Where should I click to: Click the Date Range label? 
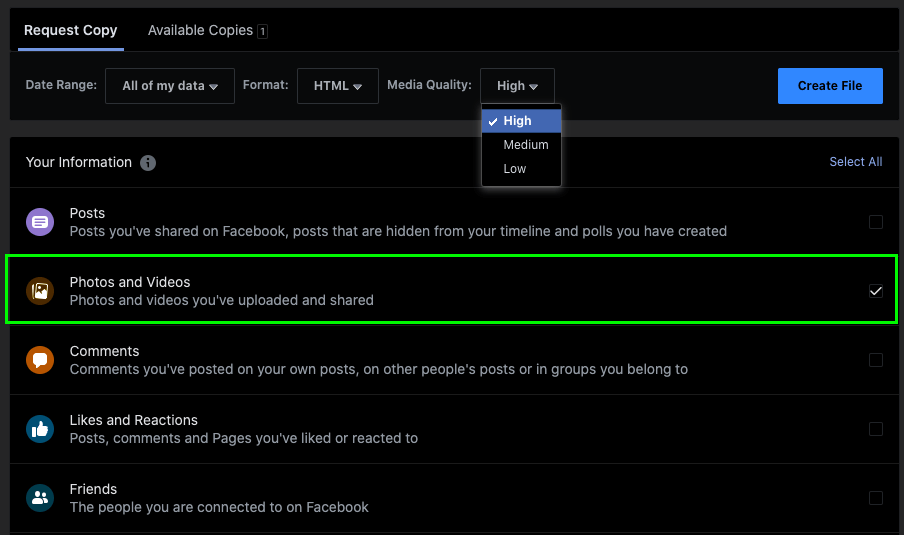pos(61,85)
